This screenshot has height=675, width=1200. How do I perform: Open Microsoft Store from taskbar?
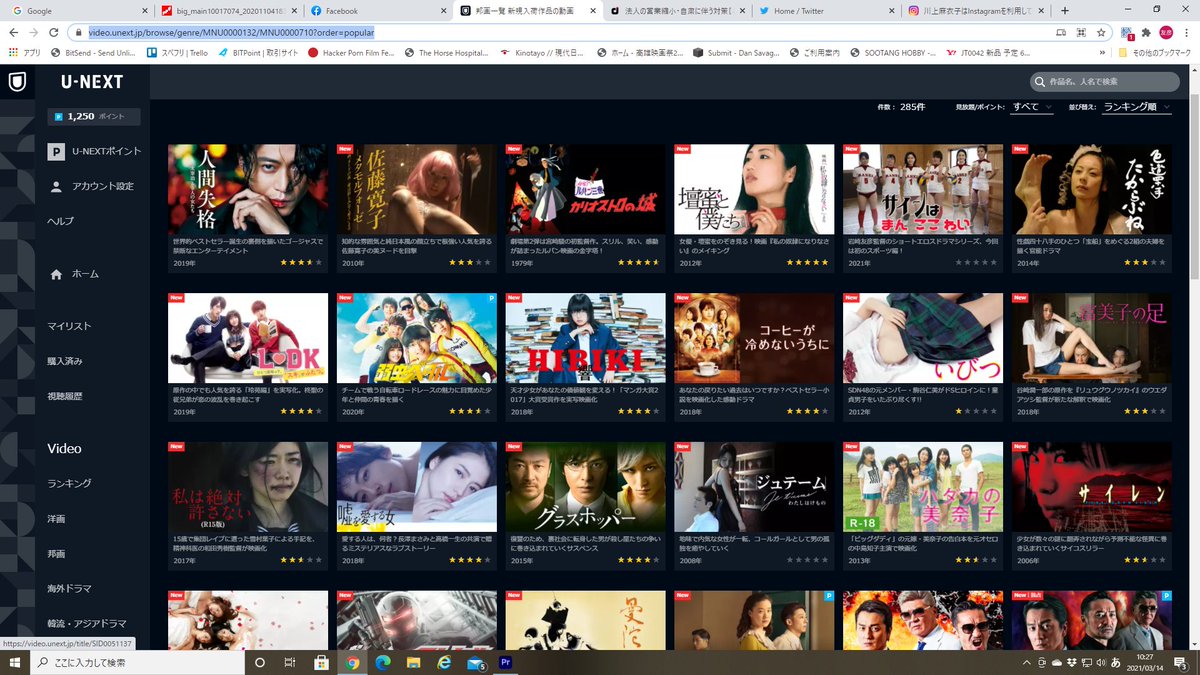coord(322,662)
